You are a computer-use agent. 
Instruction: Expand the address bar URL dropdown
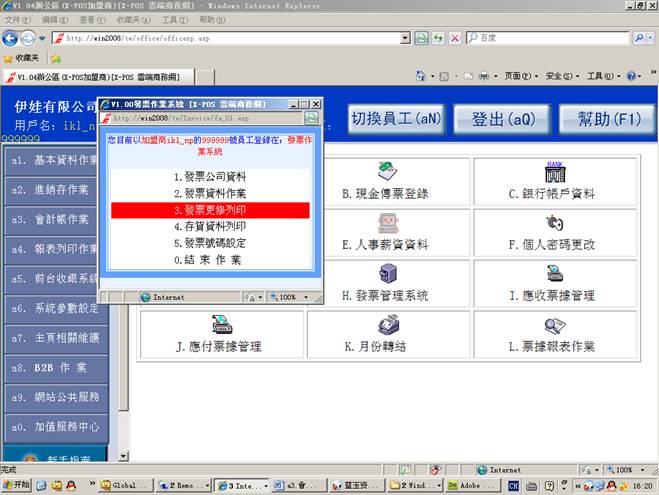(x=405, y=38)
